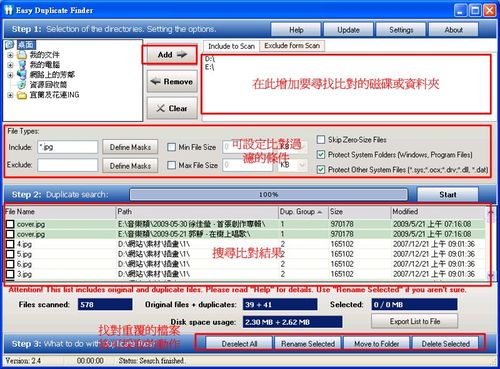Image resolution: width=500 pixels, height=369 pixels.
Task: Open the Min File Size unit dropdown
Action: [x=303, y=147]
